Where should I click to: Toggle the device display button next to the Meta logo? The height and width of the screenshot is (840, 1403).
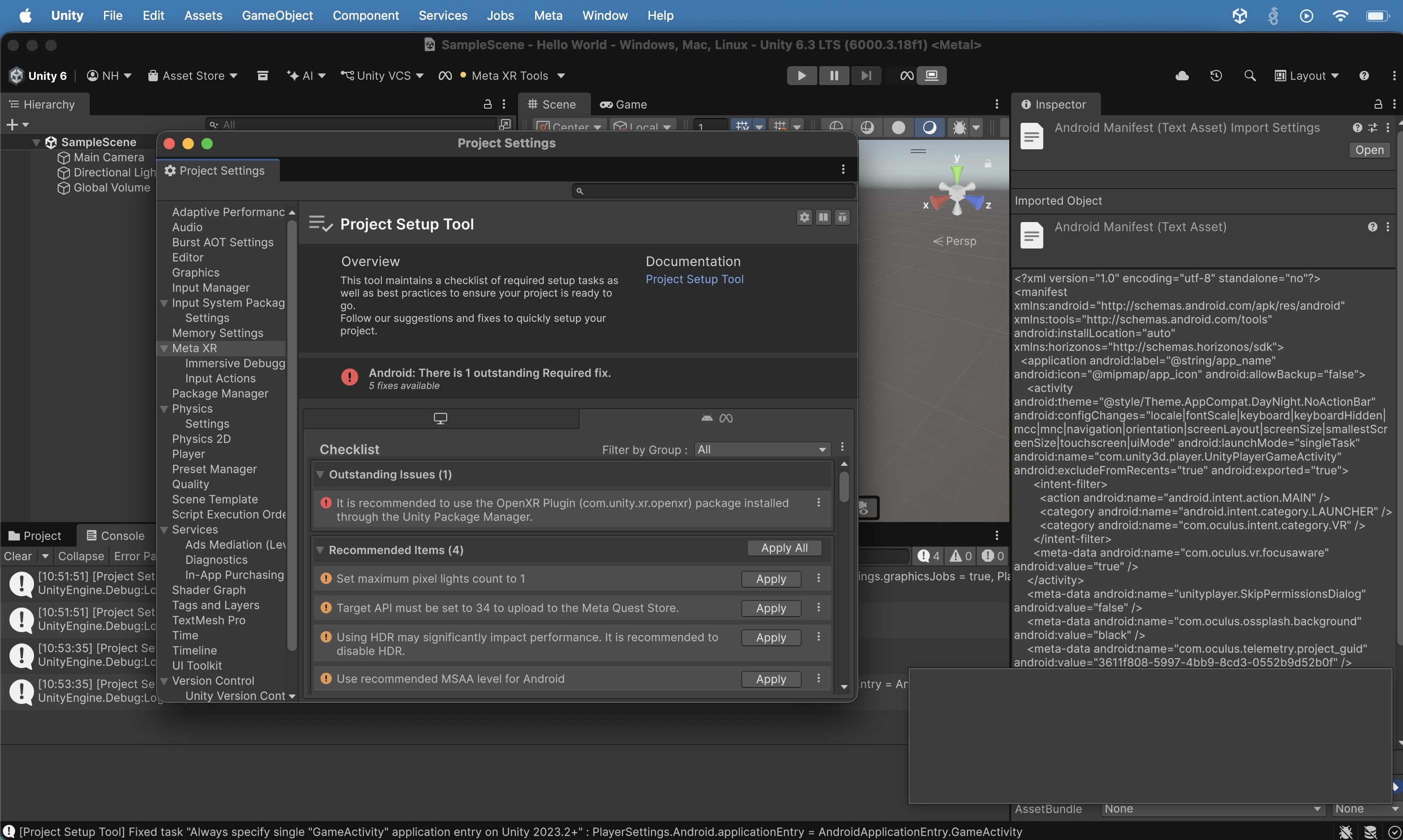coord(931,75)
